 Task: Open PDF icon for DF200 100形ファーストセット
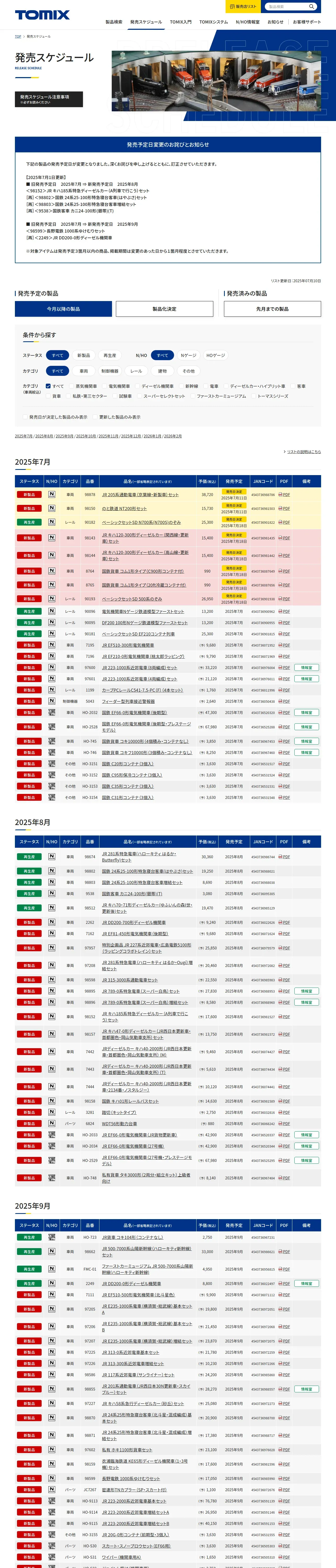click(284, 623)
